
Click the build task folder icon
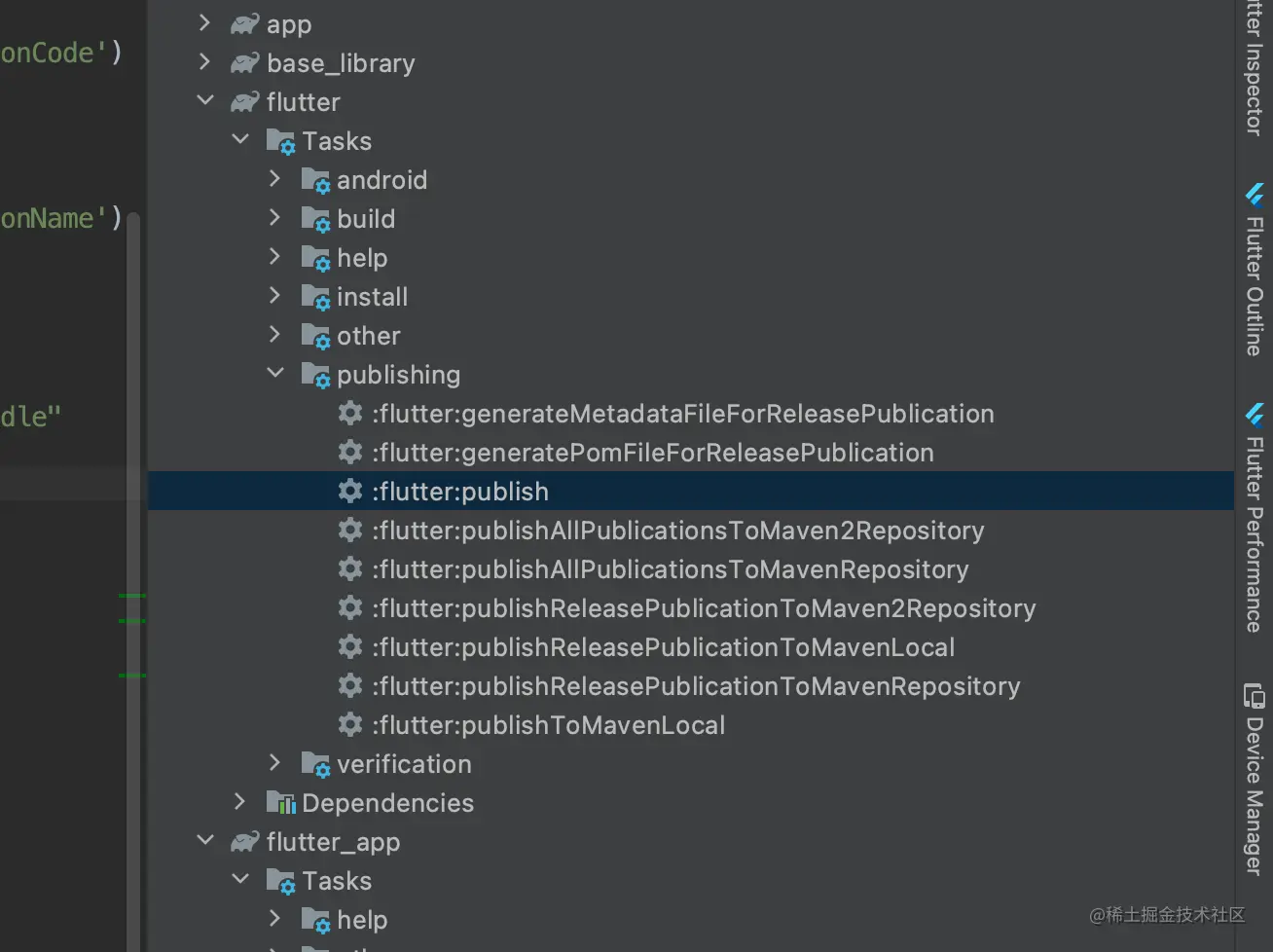coord(315,220)
